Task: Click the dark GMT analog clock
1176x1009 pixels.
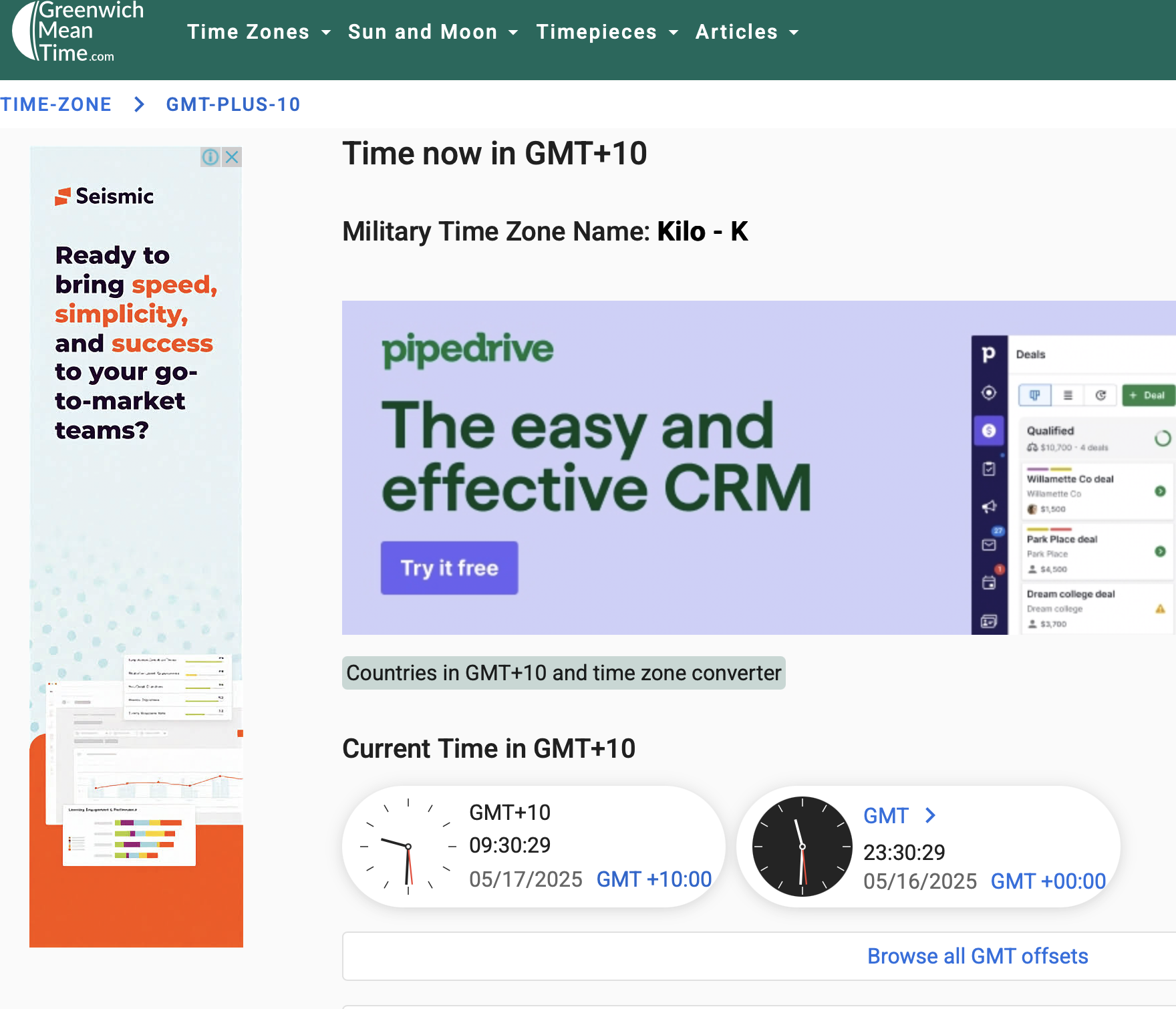Action: coord(802,847)
